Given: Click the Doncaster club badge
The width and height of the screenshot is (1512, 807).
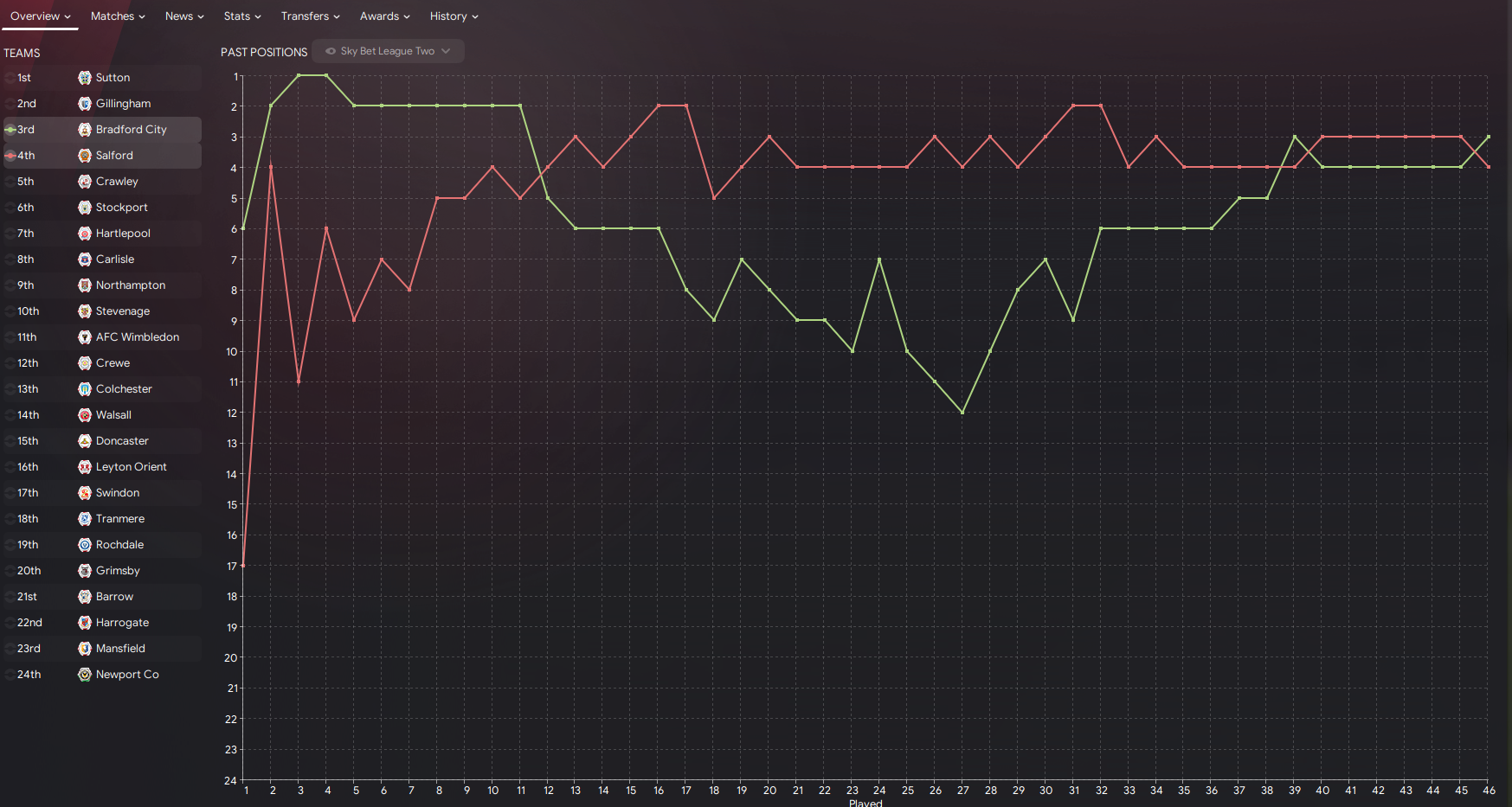Looking at the screenshot, I should (85, 441).
